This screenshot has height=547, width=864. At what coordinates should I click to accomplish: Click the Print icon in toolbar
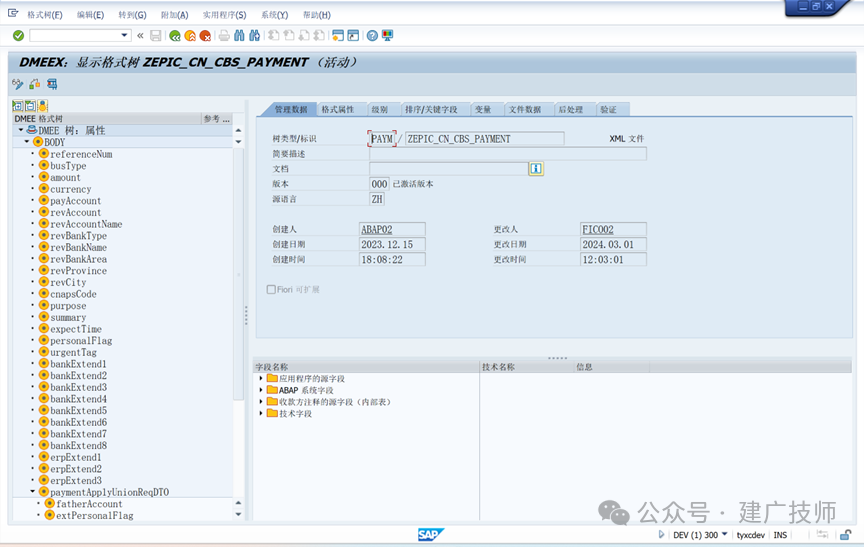[224, 36]
